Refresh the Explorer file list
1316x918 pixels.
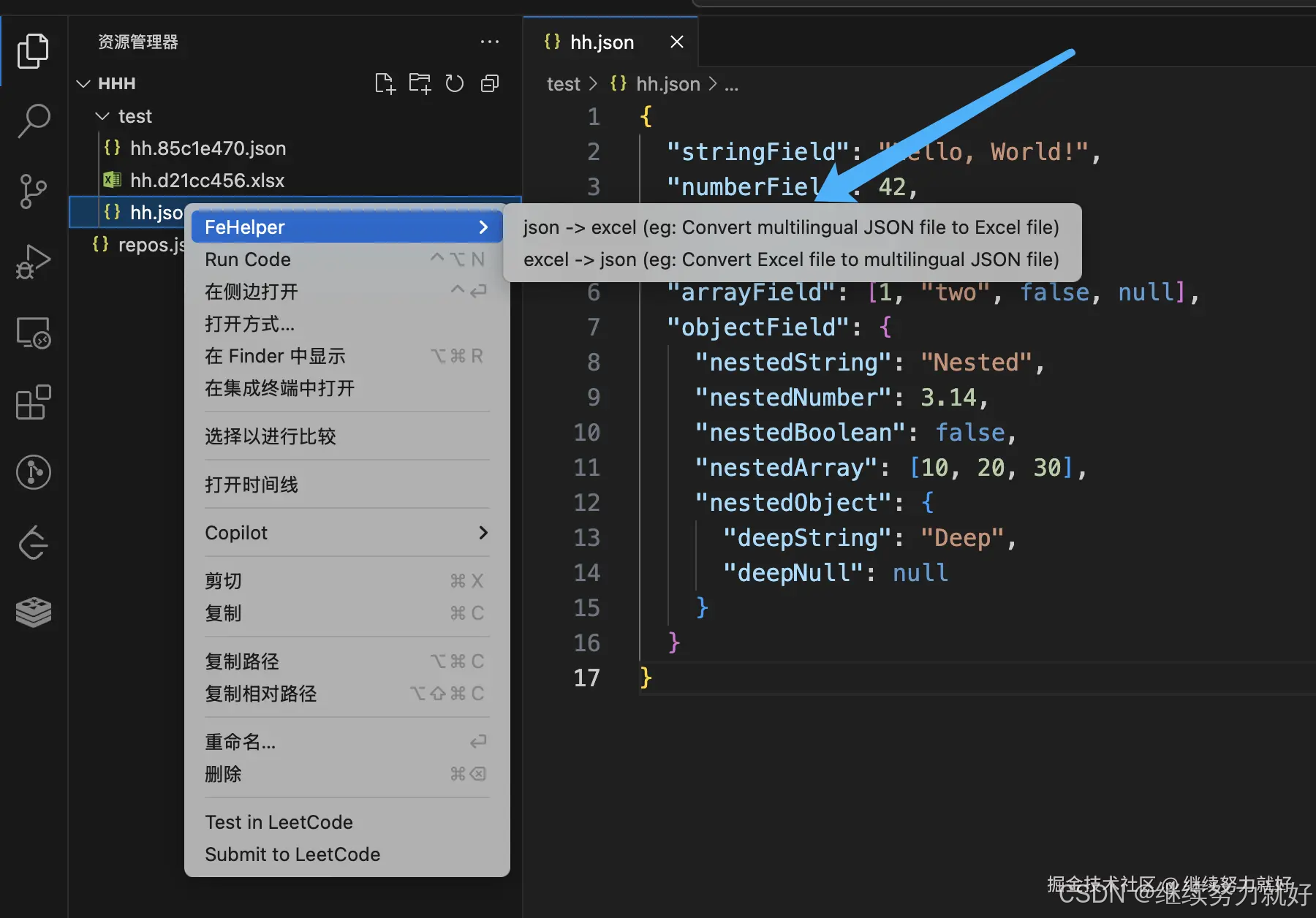(x=454, y=83)
